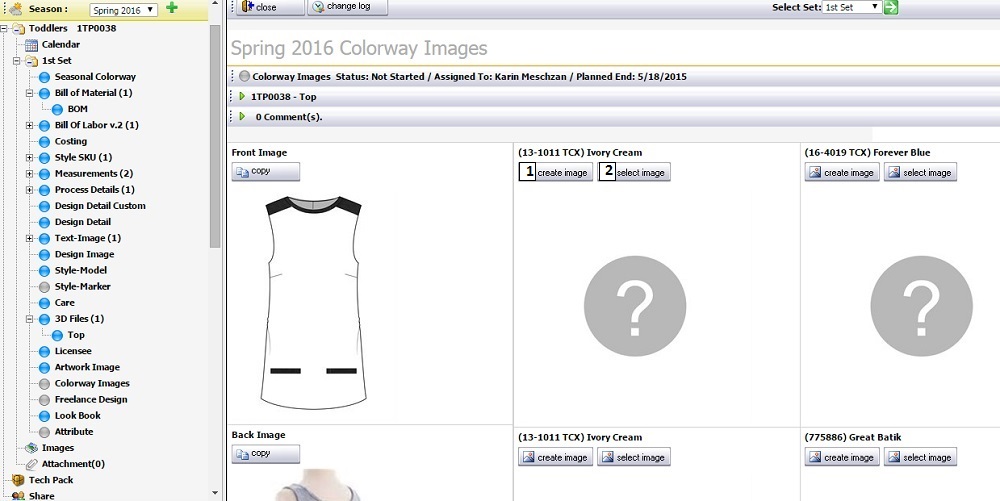Click the Forever Blue placeholder question mark image
The height and width of the screenshot is (501, 1000).
tap(921, 307)
